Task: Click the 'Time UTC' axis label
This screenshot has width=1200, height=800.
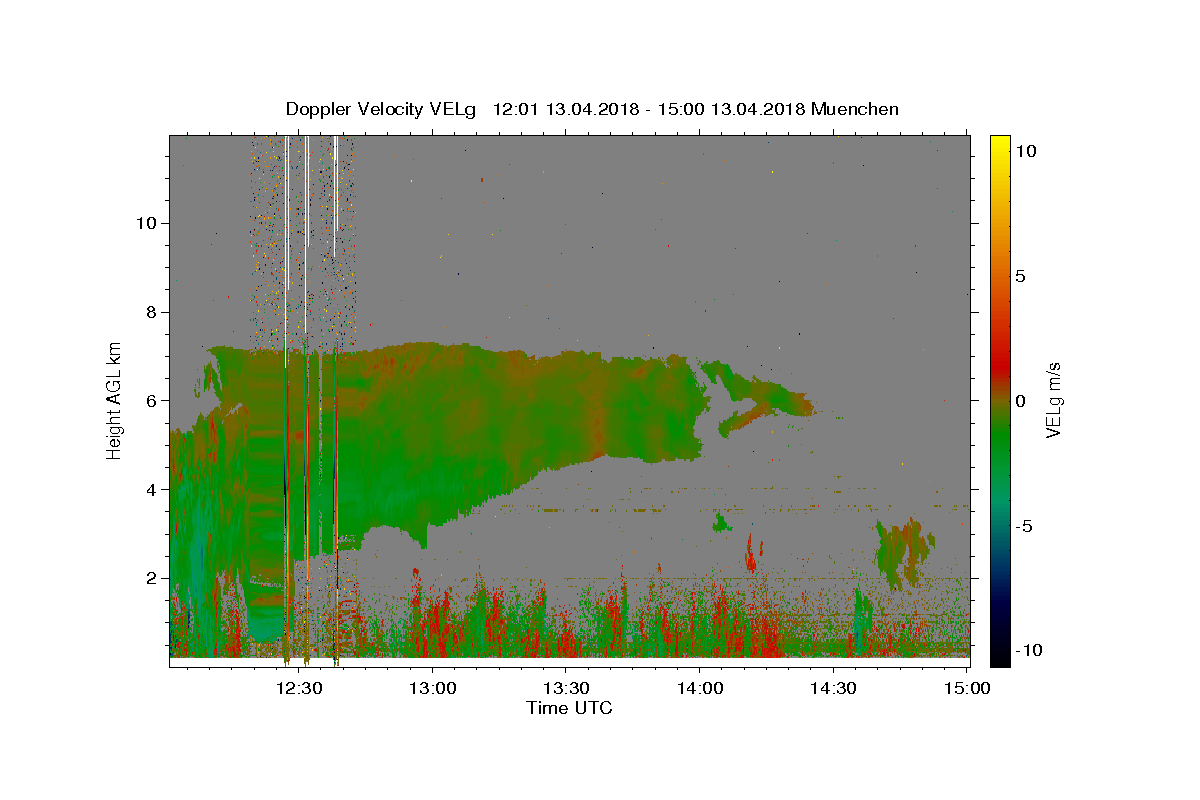Action: (569, 708)
